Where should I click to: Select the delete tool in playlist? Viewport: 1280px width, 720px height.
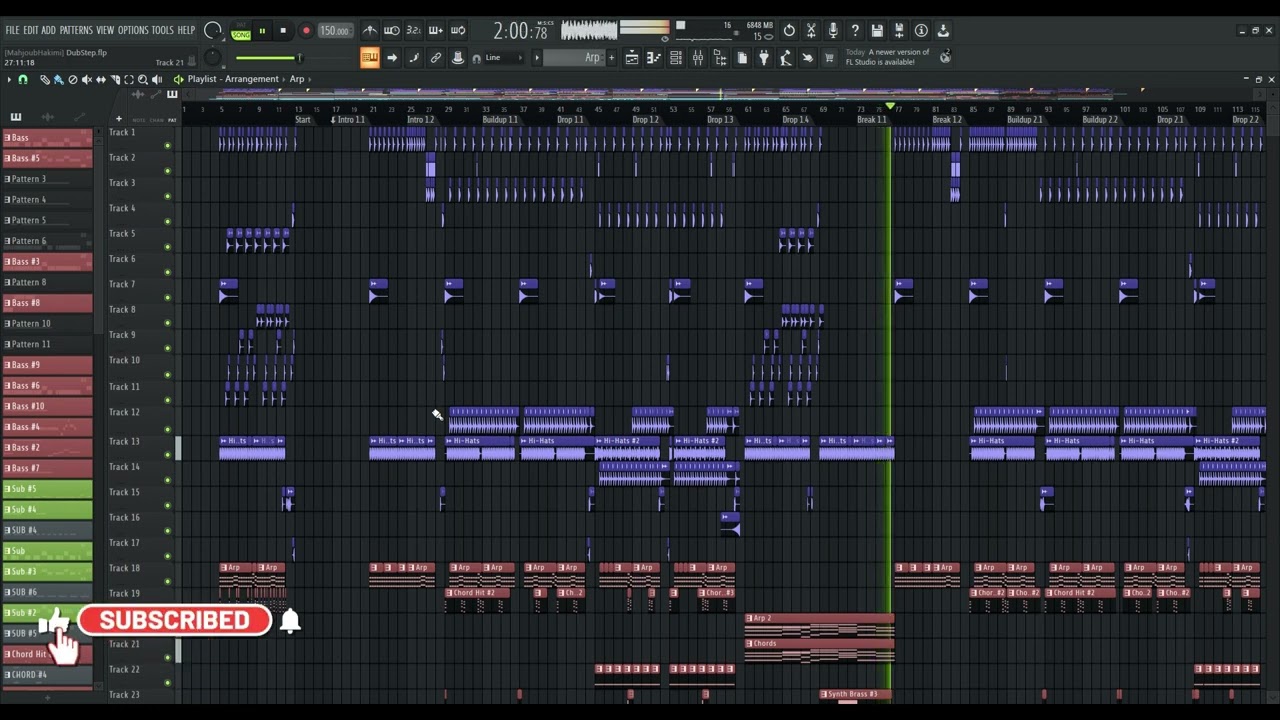click(x=73, y=79)
